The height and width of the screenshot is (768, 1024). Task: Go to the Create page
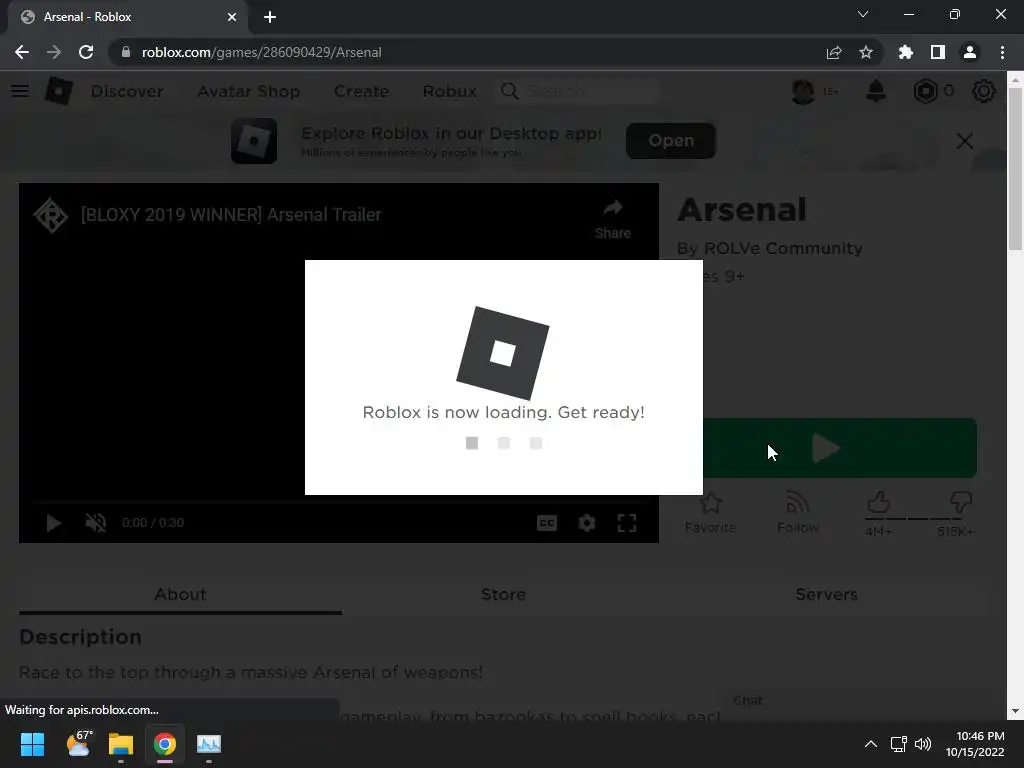[x=361, y=91]
